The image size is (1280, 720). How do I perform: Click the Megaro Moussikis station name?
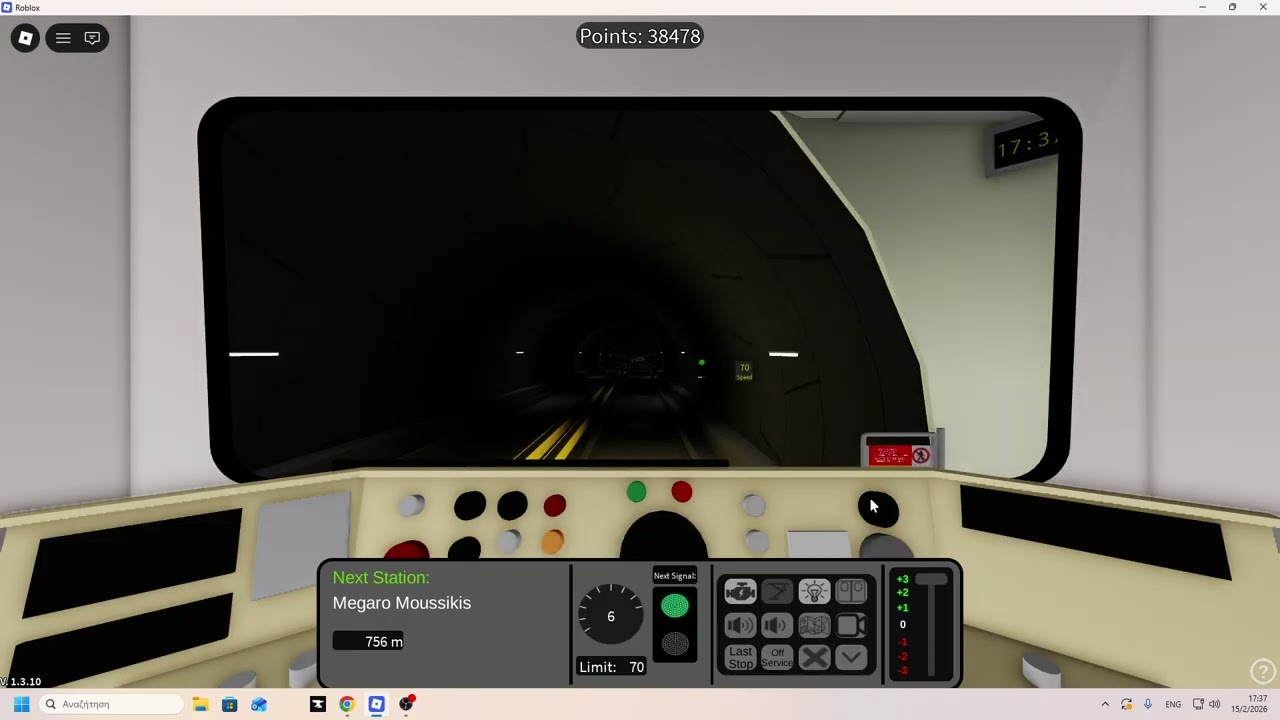point(402,603)
